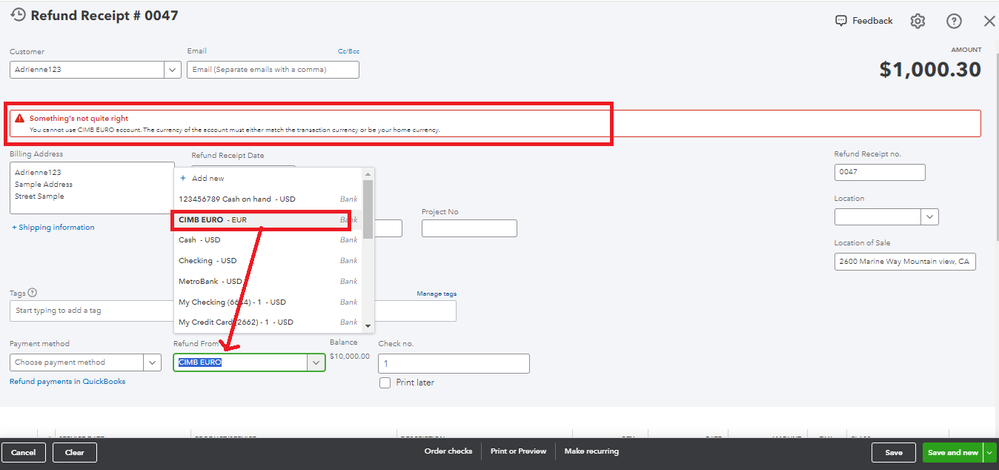The height and width of the screenshot is (470, 999).
Task: Select My Credit Card (2662) - 1 account
Action: (x=268, y=322)
